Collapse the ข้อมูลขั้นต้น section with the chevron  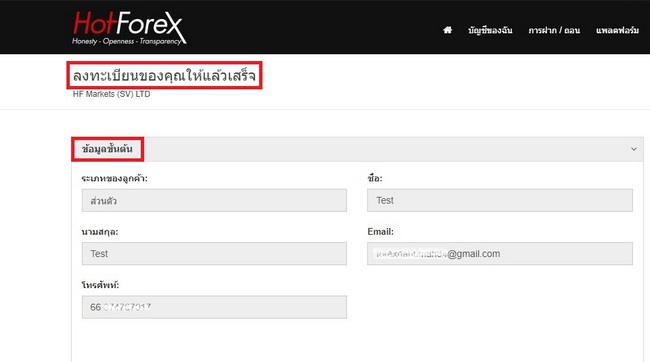click(x=633, y=149)
